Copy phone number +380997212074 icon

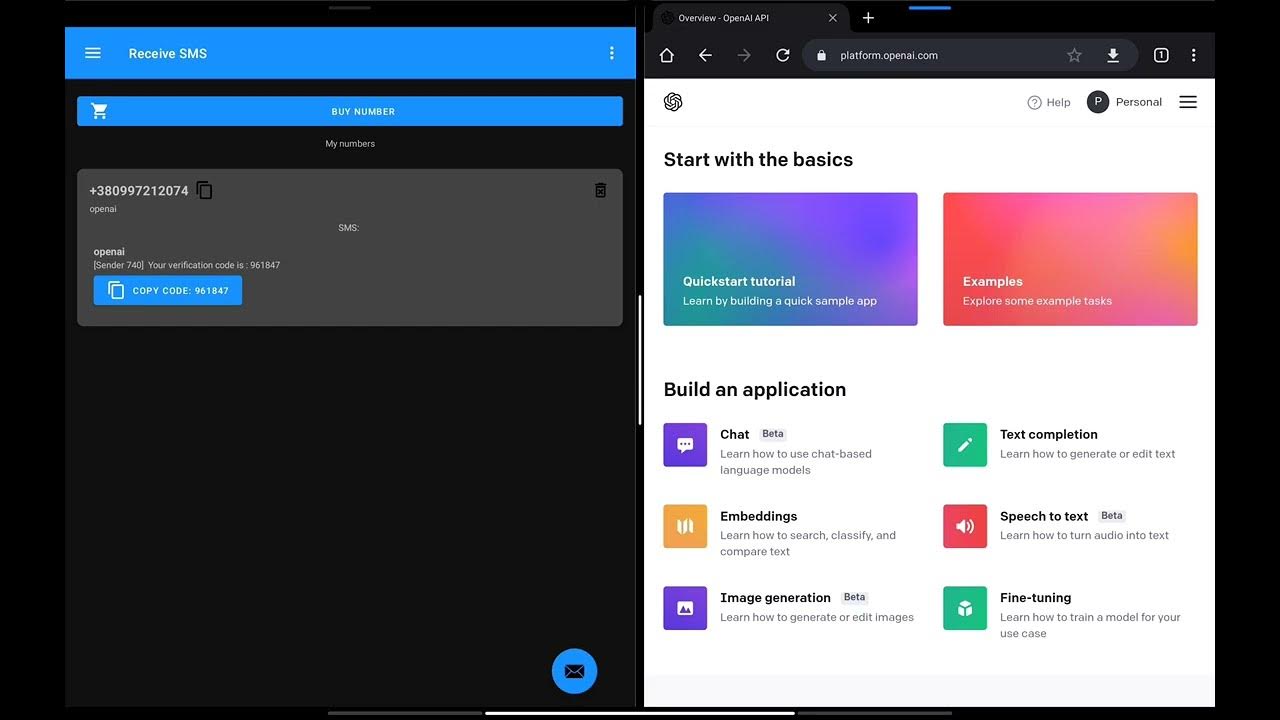point(205,190)
